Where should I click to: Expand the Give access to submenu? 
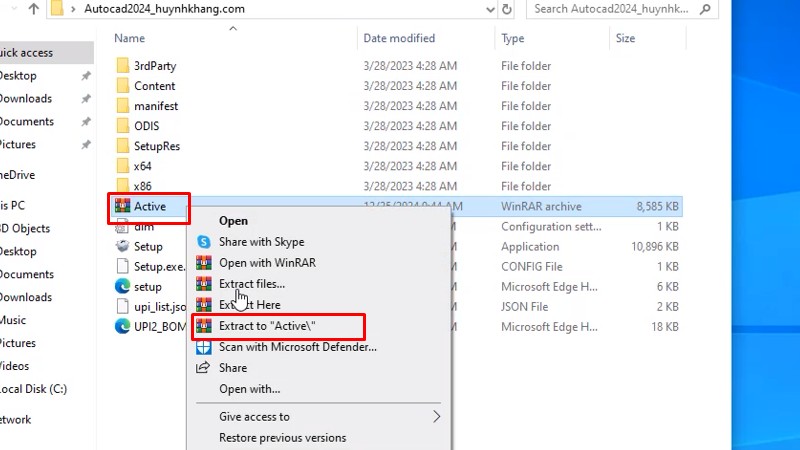pos(436,417)
